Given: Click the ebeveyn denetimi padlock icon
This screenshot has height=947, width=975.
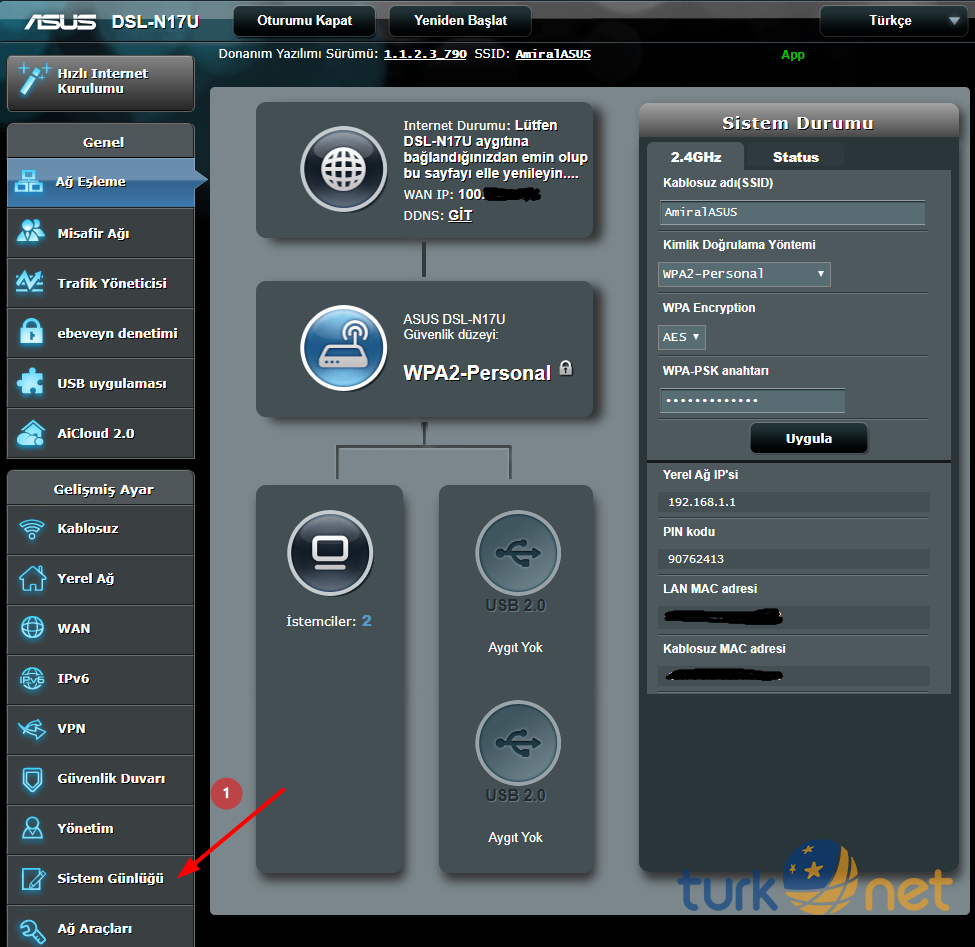Looking at the screenshot, I should click(31, 331).
